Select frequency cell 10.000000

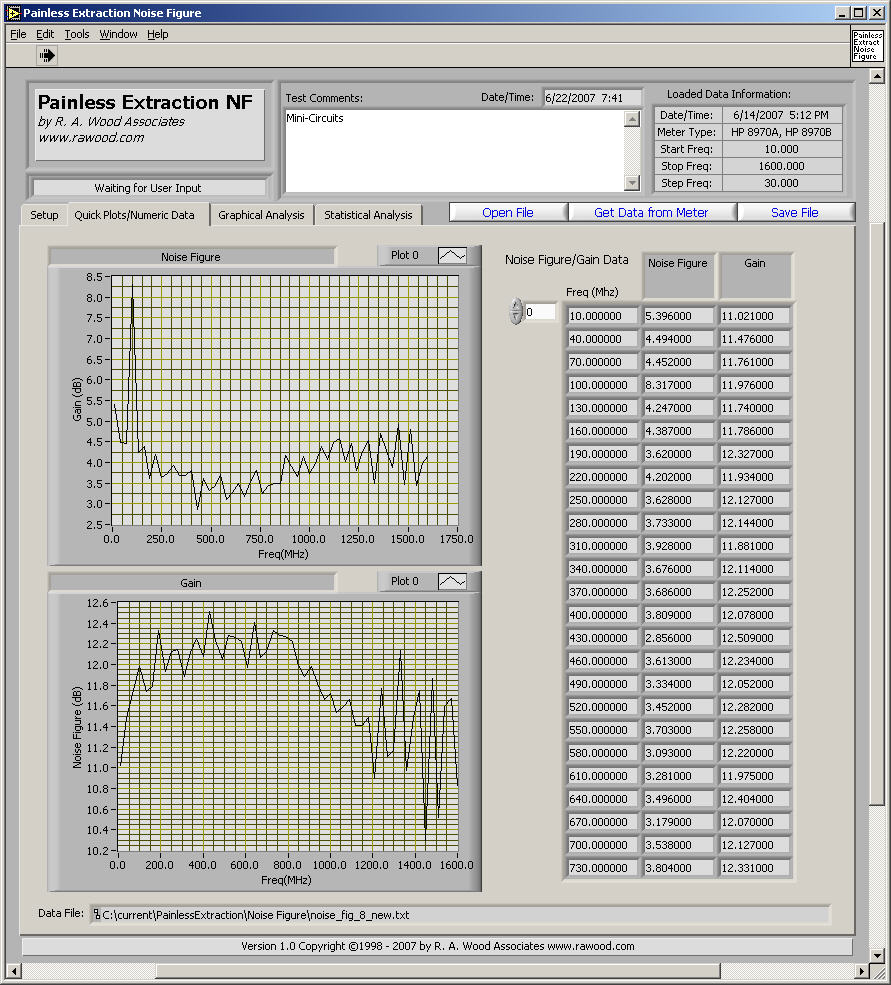pyautogui.click(x=602, y=316)
